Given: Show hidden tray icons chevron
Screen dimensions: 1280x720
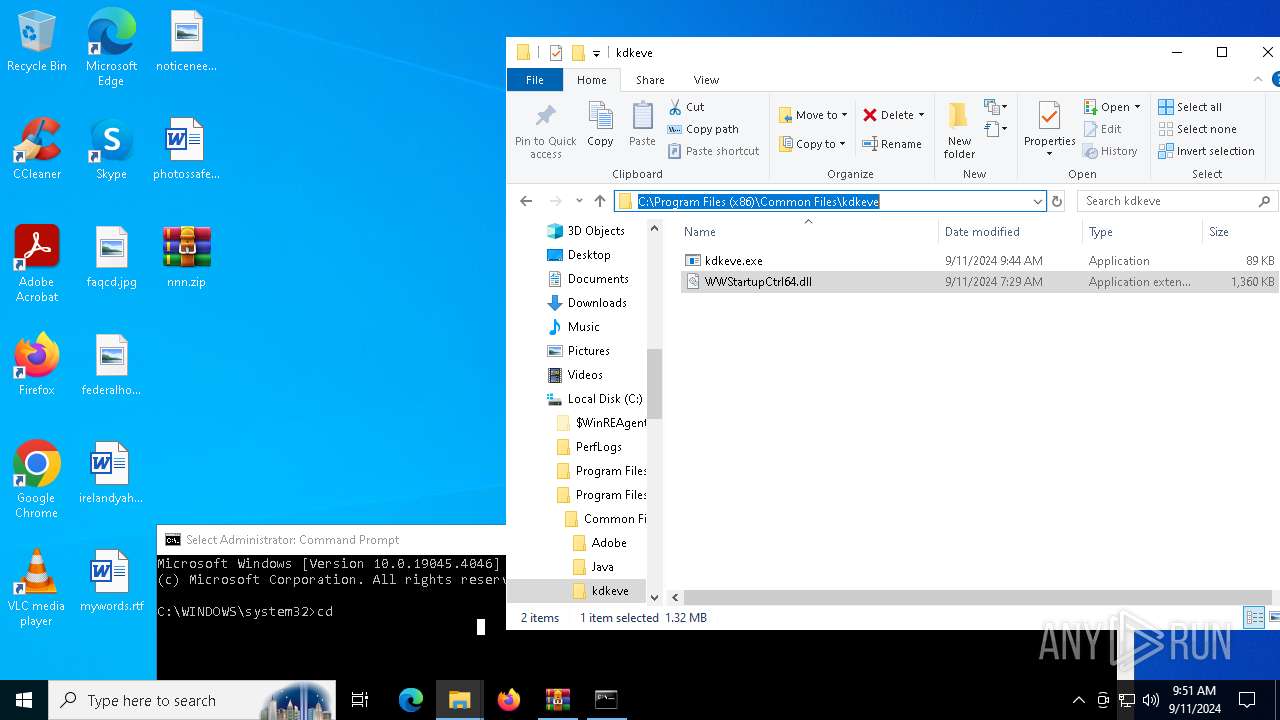Looking at the screenshot, I should coord(1078,700).
